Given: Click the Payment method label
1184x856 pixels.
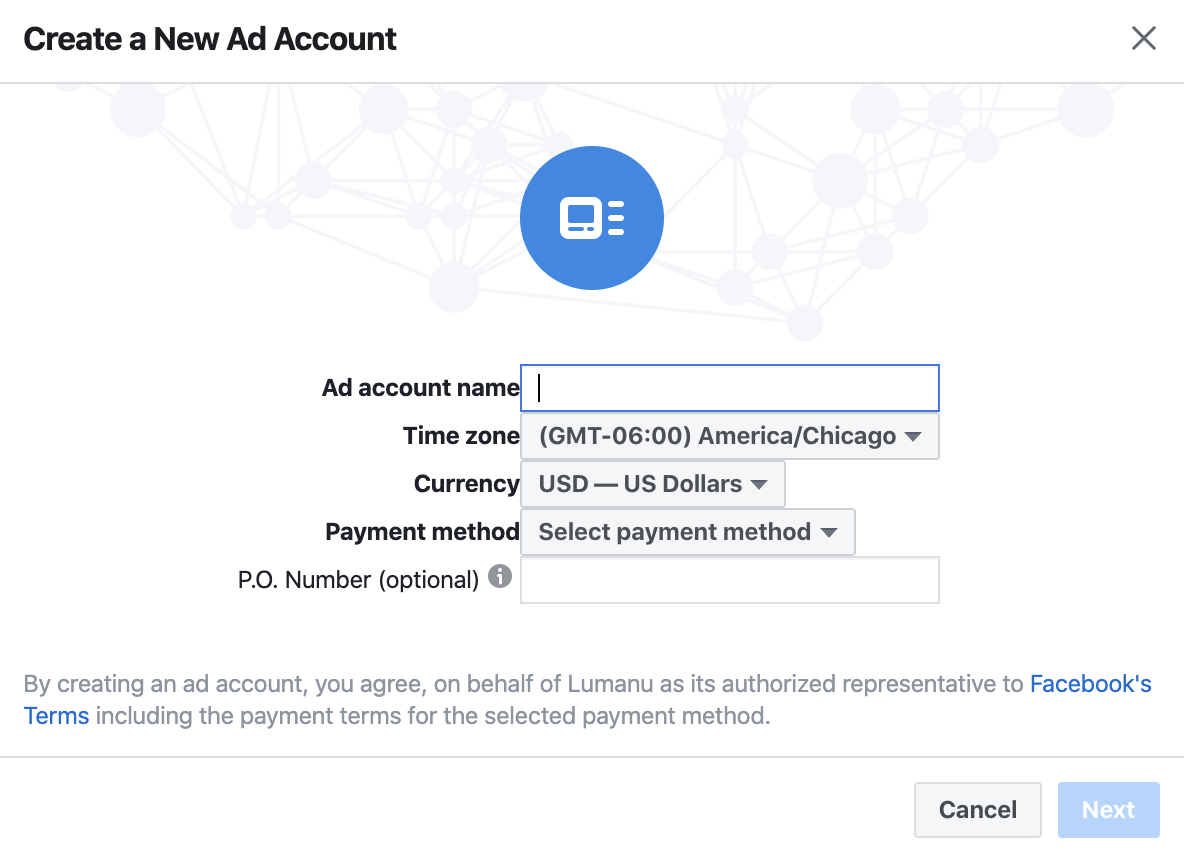Looking at the screenshot, I should pos(422,532).
